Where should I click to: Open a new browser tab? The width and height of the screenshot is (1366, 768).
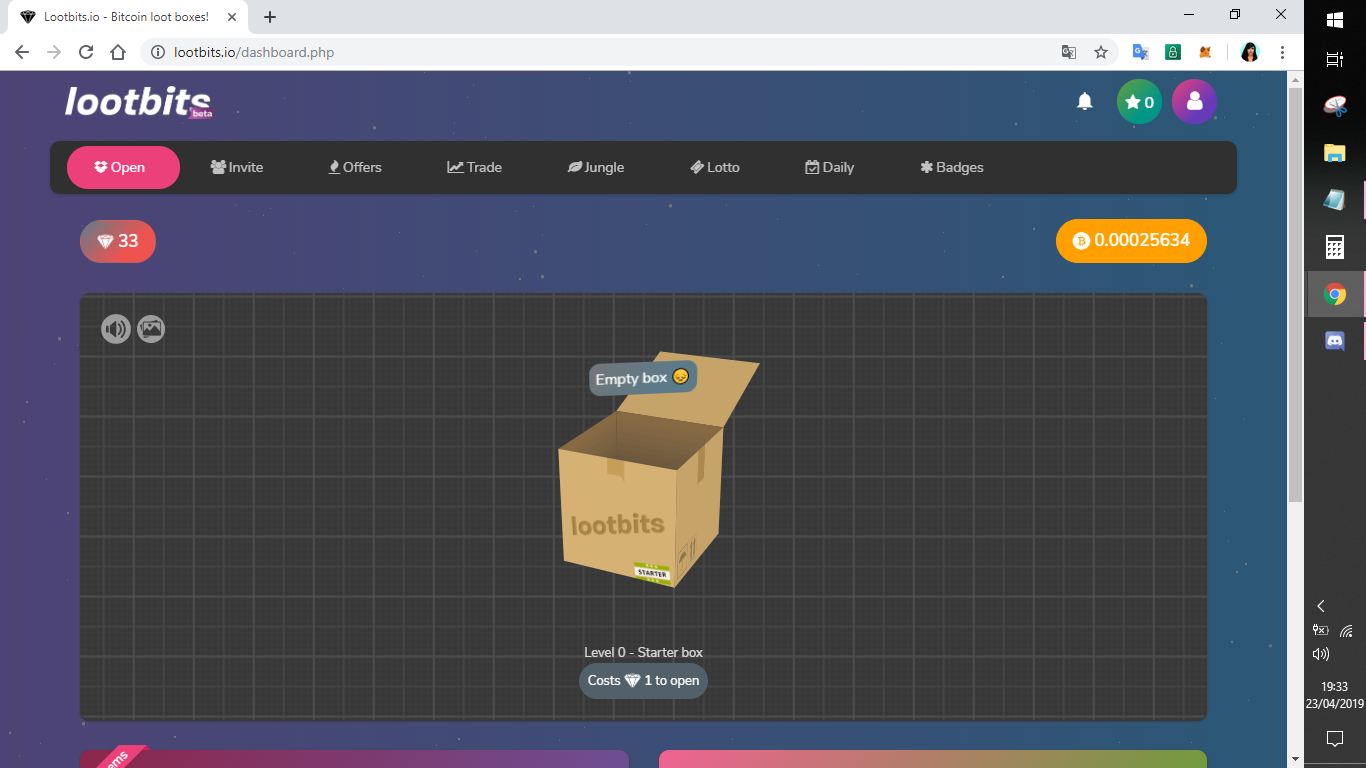pyautogui.click(x=270, y=17)
